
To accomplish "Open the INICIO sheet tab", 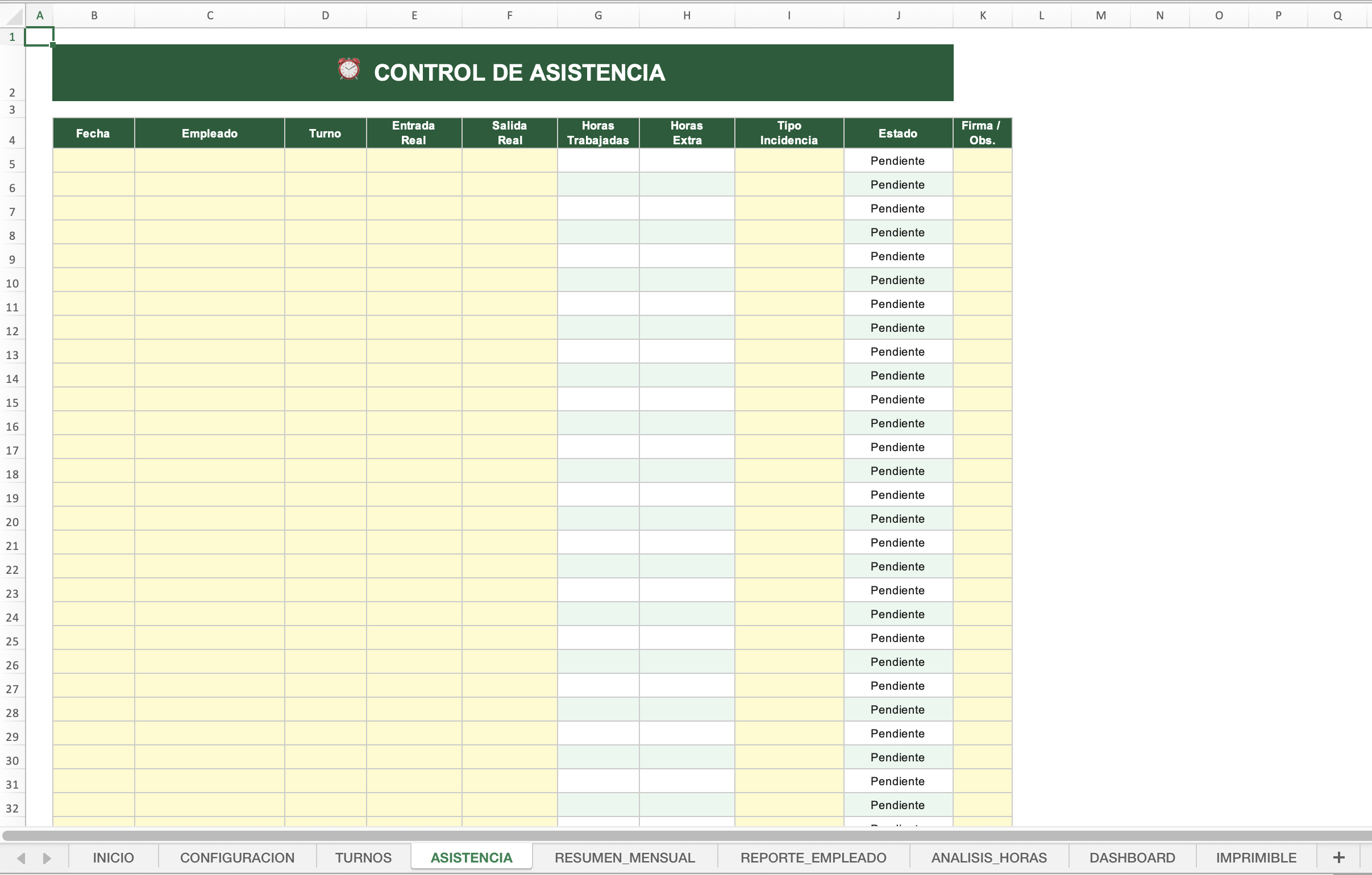I will point(113,857).
